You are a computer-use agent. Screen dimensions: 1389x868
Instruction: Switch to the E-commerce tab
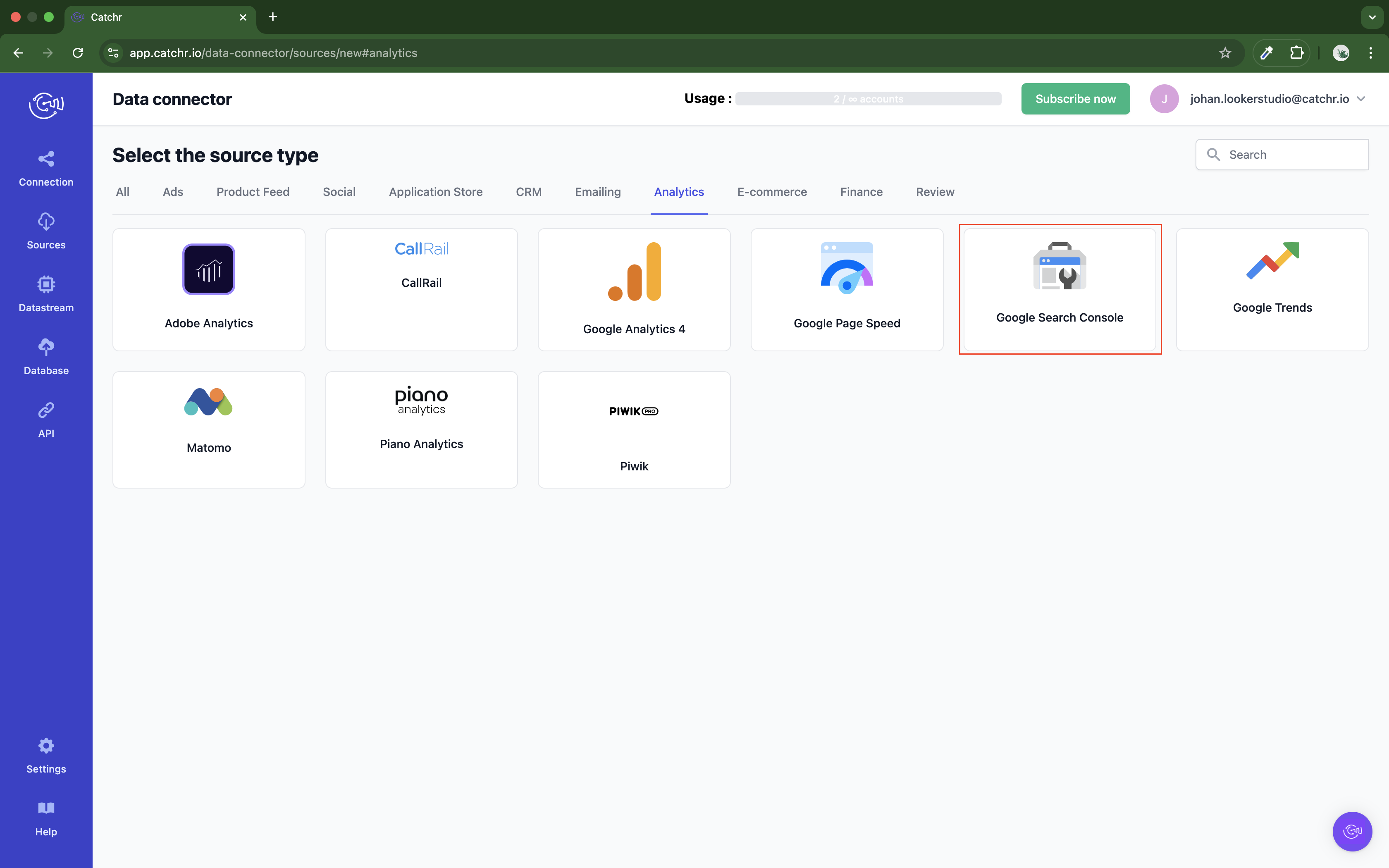point(772,192)
